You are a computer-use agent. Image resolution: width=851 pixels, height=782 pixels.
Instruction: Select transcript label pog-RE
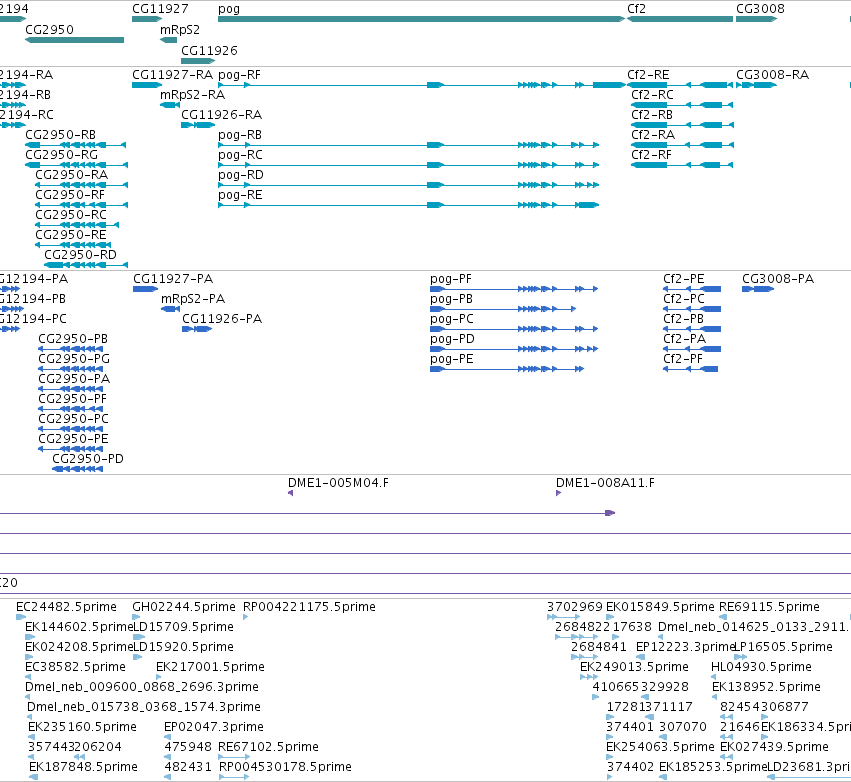point(240,195)
